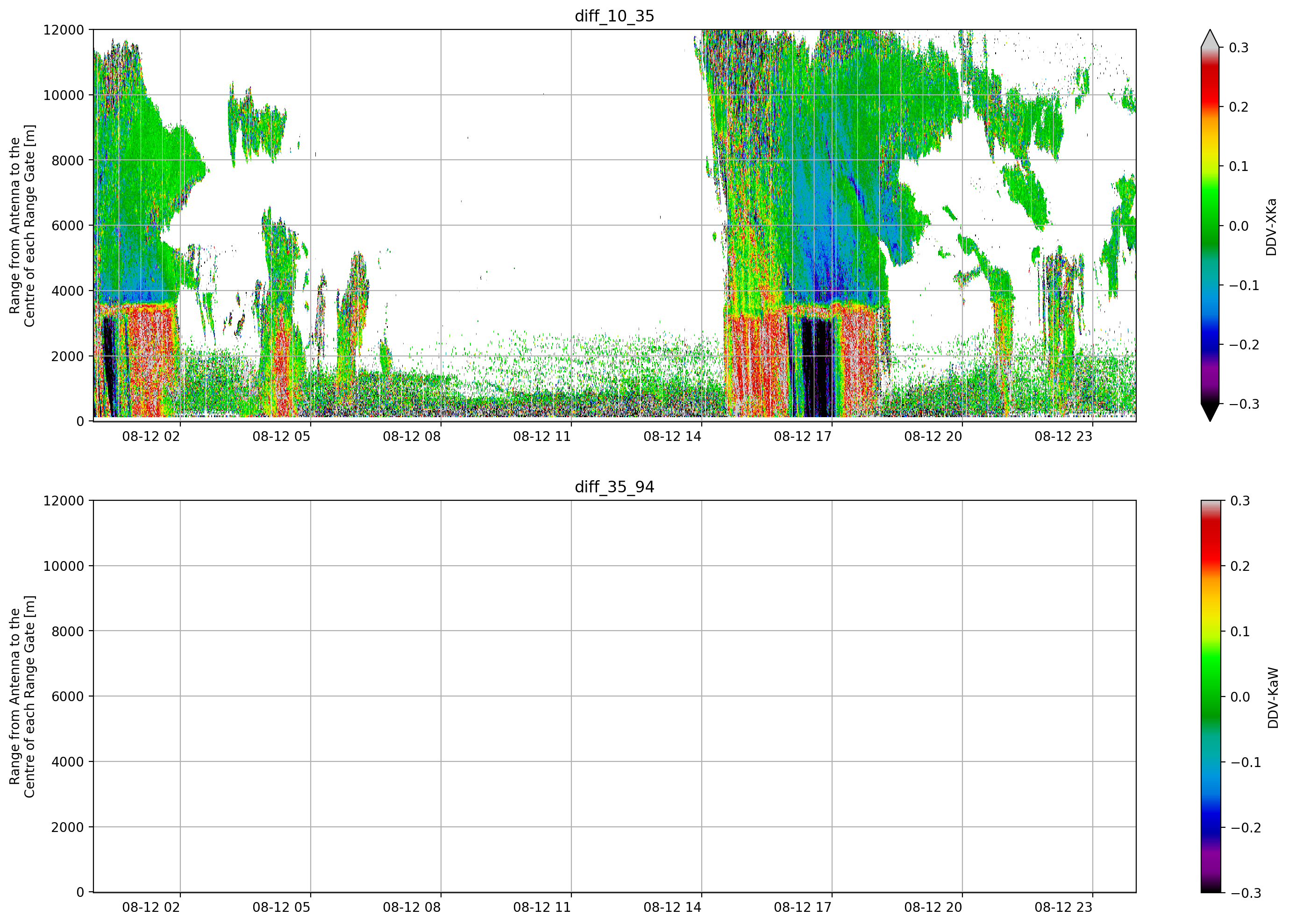Viewport: 1289px width, 924px height.
Task: Click 8000 on the diff_10_35 y-axis
Action: 68,160
